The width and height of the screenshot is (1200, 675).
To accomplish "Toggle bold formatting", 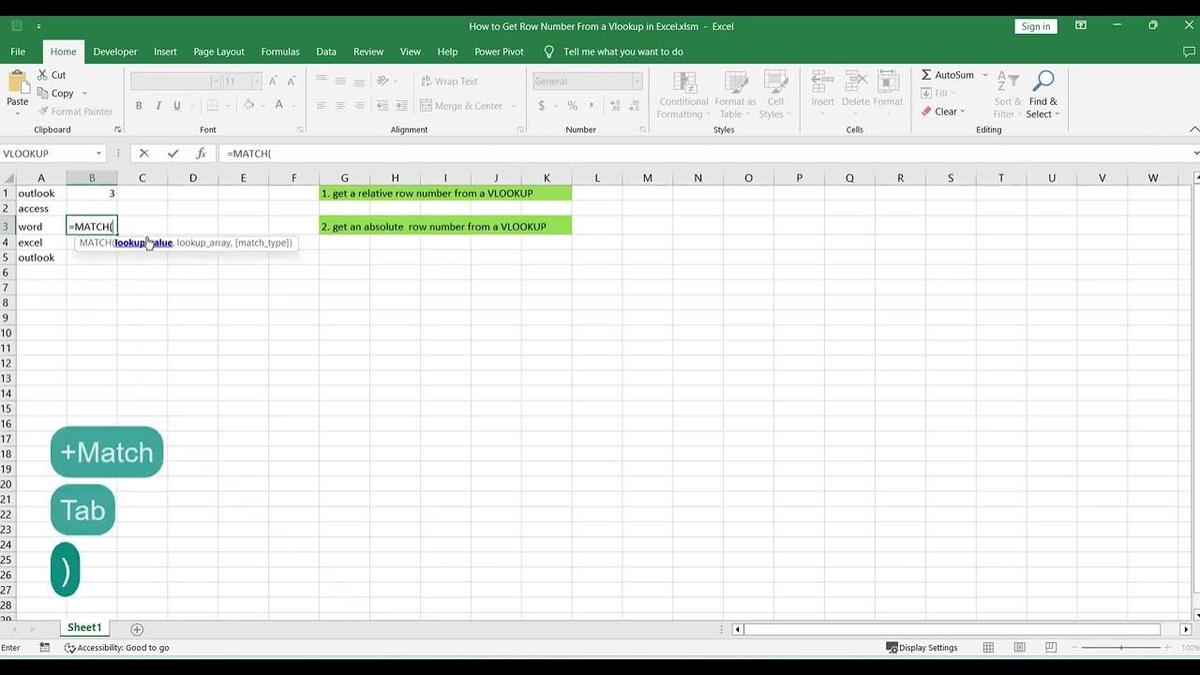I will pos(139,104).
